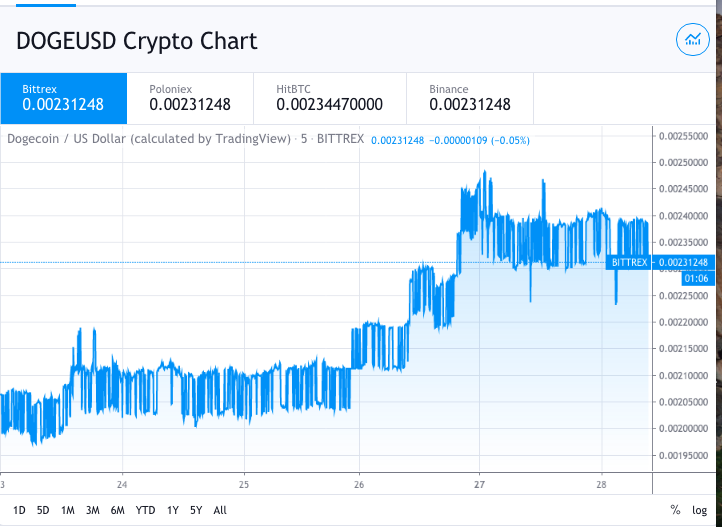Click the date label 28 on time axis
722x527 pixels.
click(x=601, y=484)
